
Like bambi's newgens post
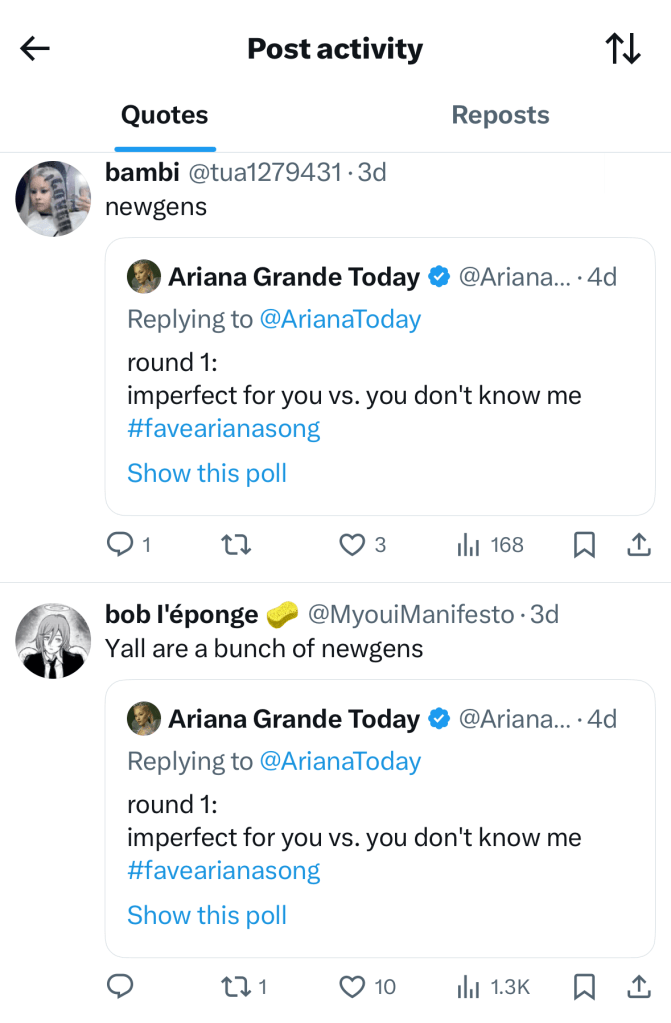pos(351,544)
